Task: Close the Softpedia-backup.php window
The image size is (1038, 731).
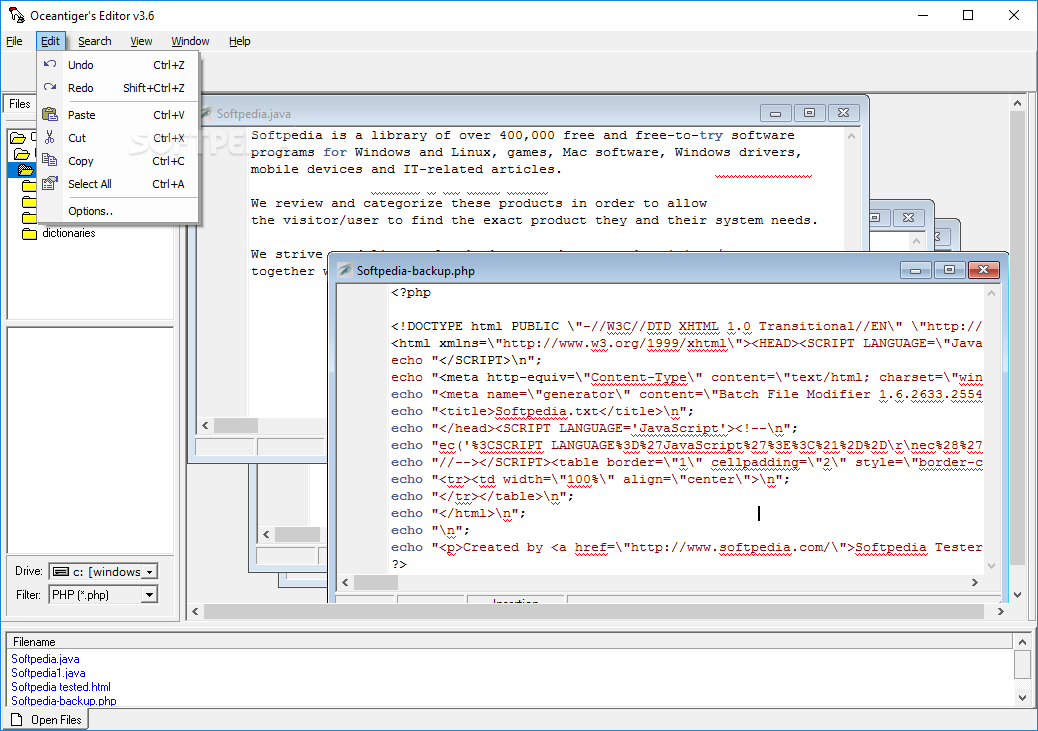Action: [x=984, y=270]
